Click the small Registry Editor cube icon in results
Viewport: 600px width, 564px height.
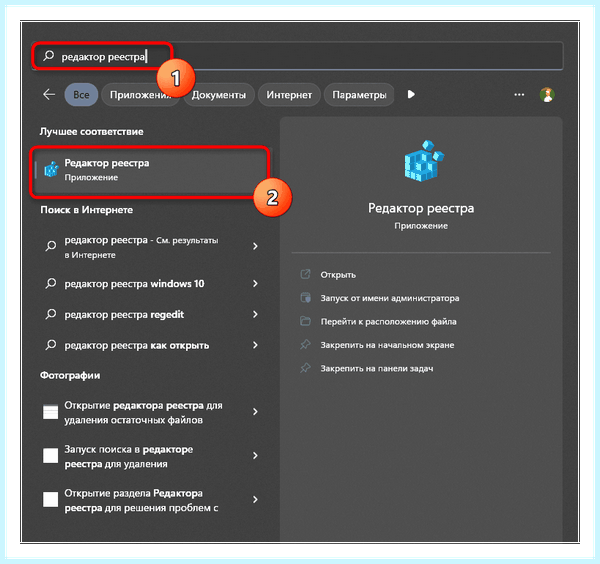(x=51, y=169)
